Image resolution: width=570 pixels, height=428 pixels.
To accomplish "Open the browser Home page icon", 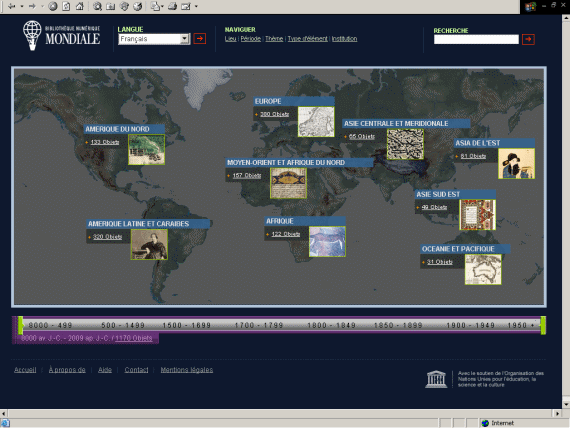I will pyautogui.click(x=80, y=6).
